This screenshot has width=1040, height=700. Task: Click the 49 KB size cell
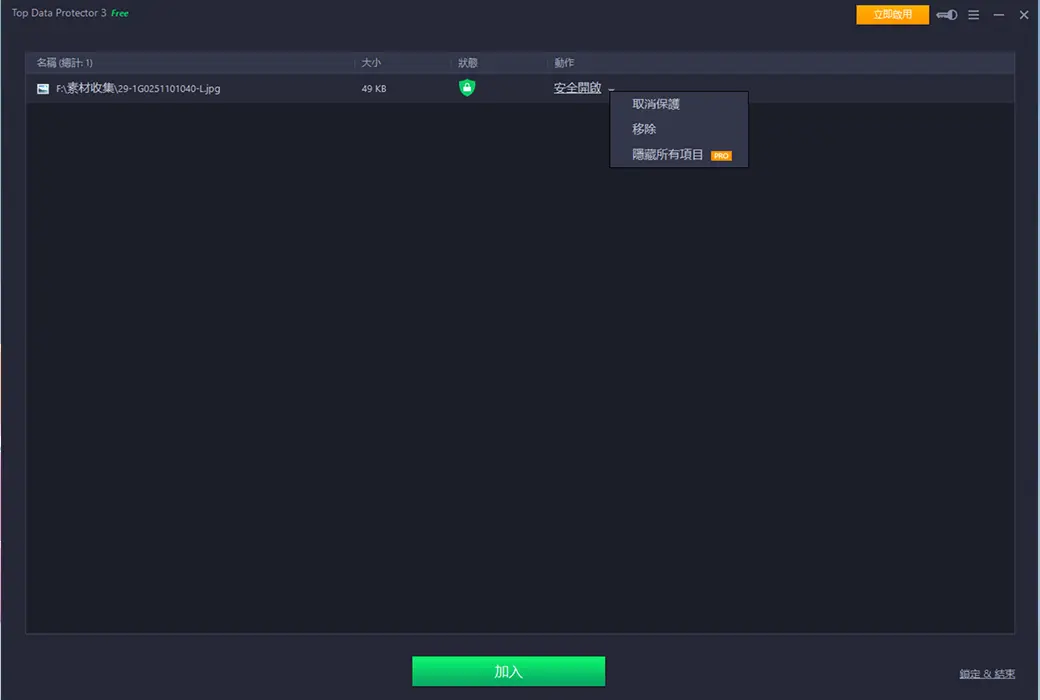point(373,88)
